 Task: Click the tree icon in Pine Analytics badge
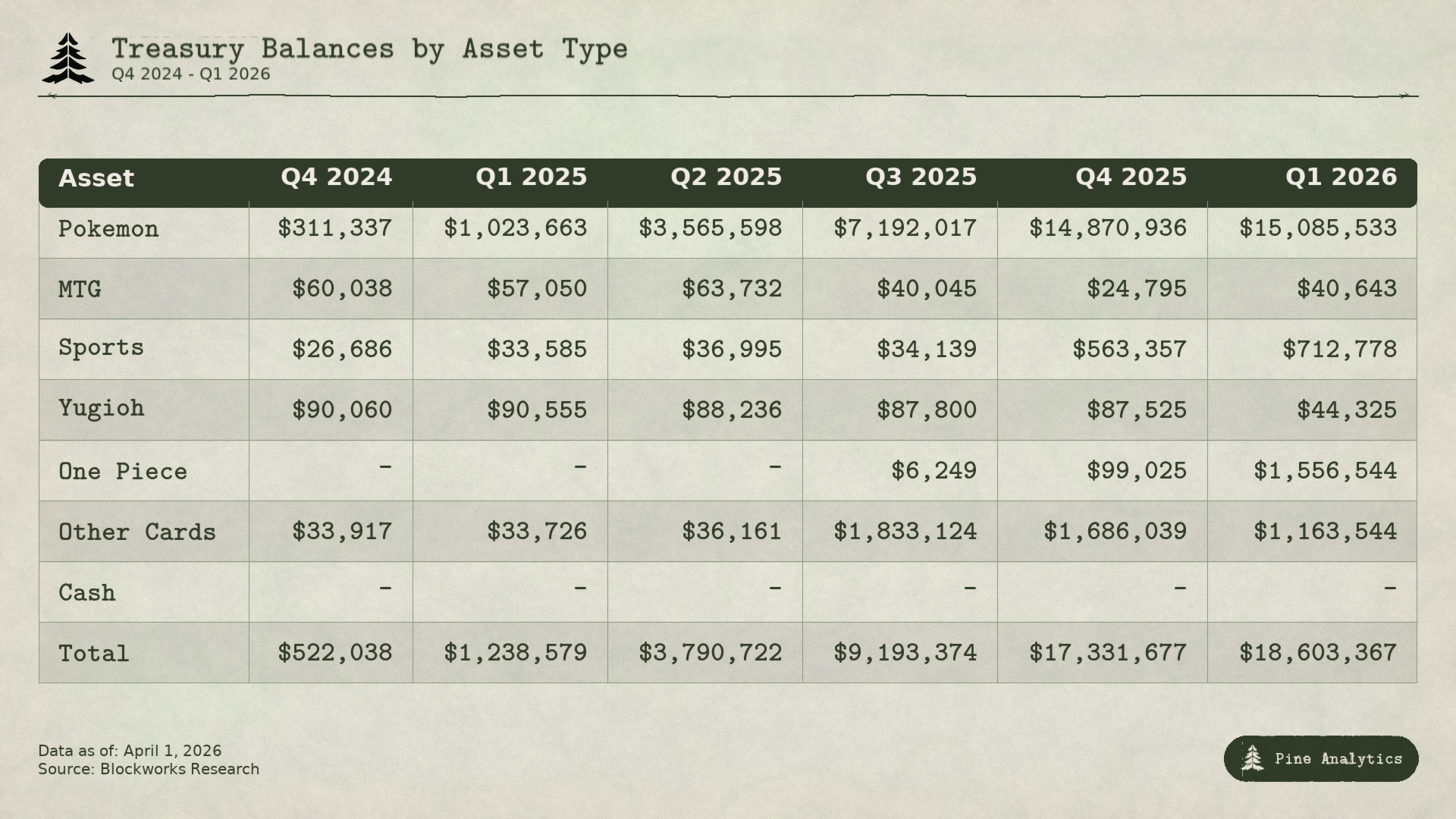(x=1252, y=758)
